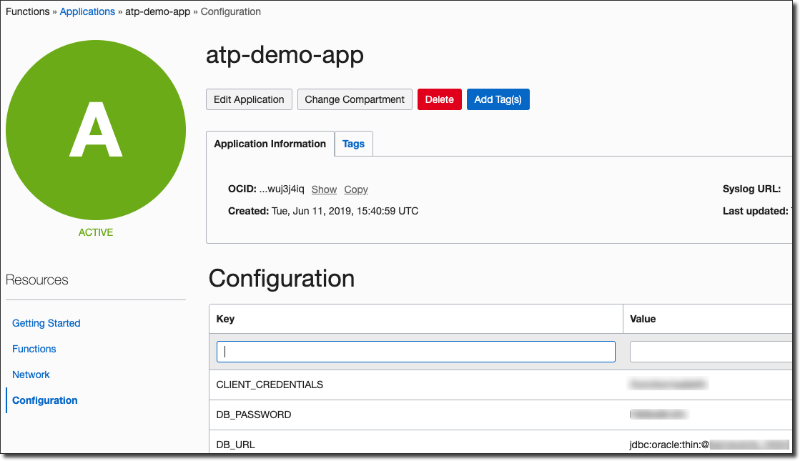
Task: Show the full OCID
Action: pyautogui.click(x=324, y=189)
